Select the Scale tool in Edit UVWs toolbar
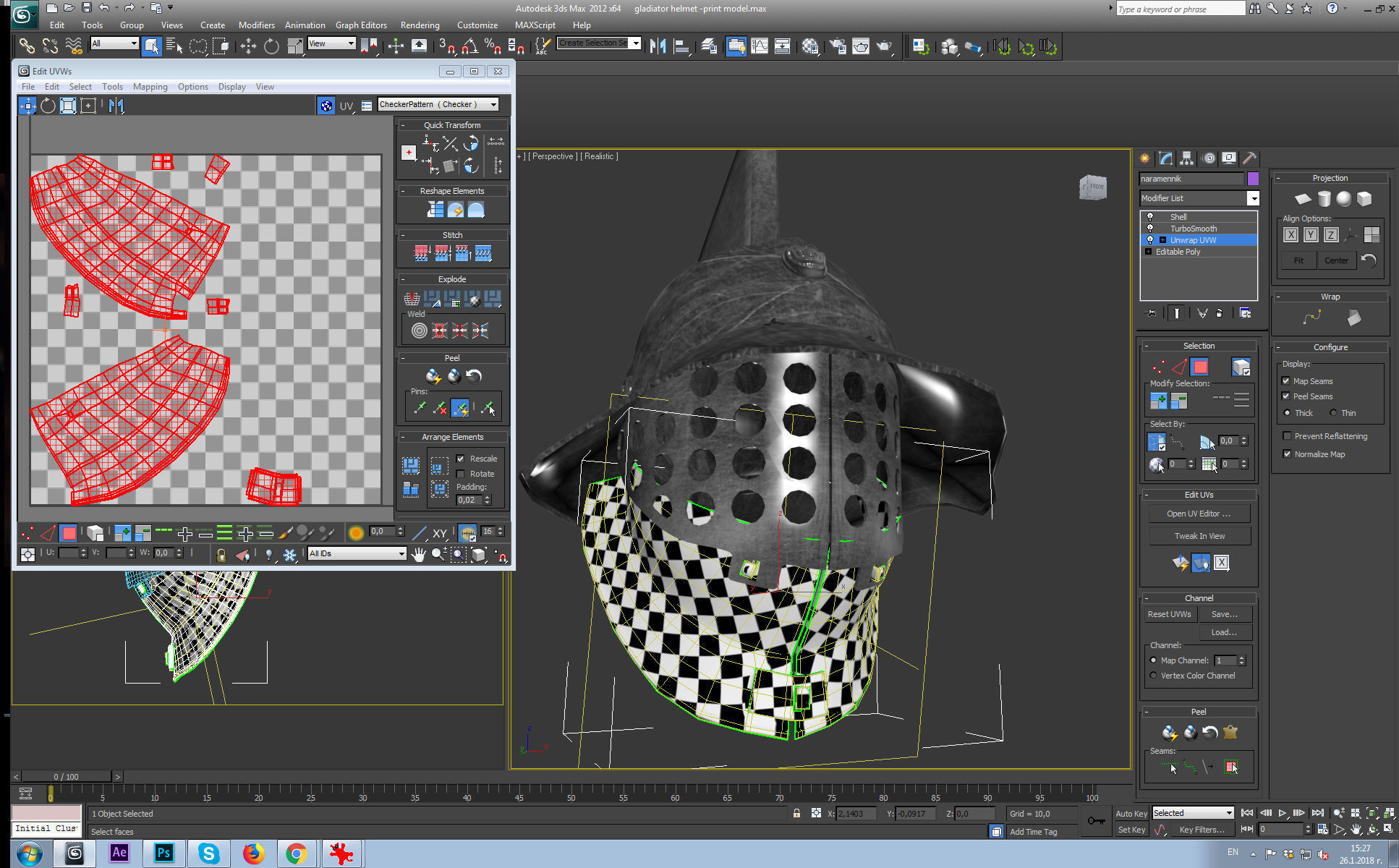Screen dimensions: 1399x868 68,106
